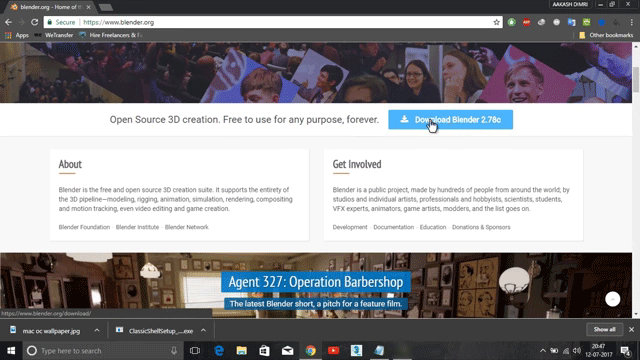640x360 pixels.
Task: Show hidden system tray icons
Action: [x=543, y=351]
